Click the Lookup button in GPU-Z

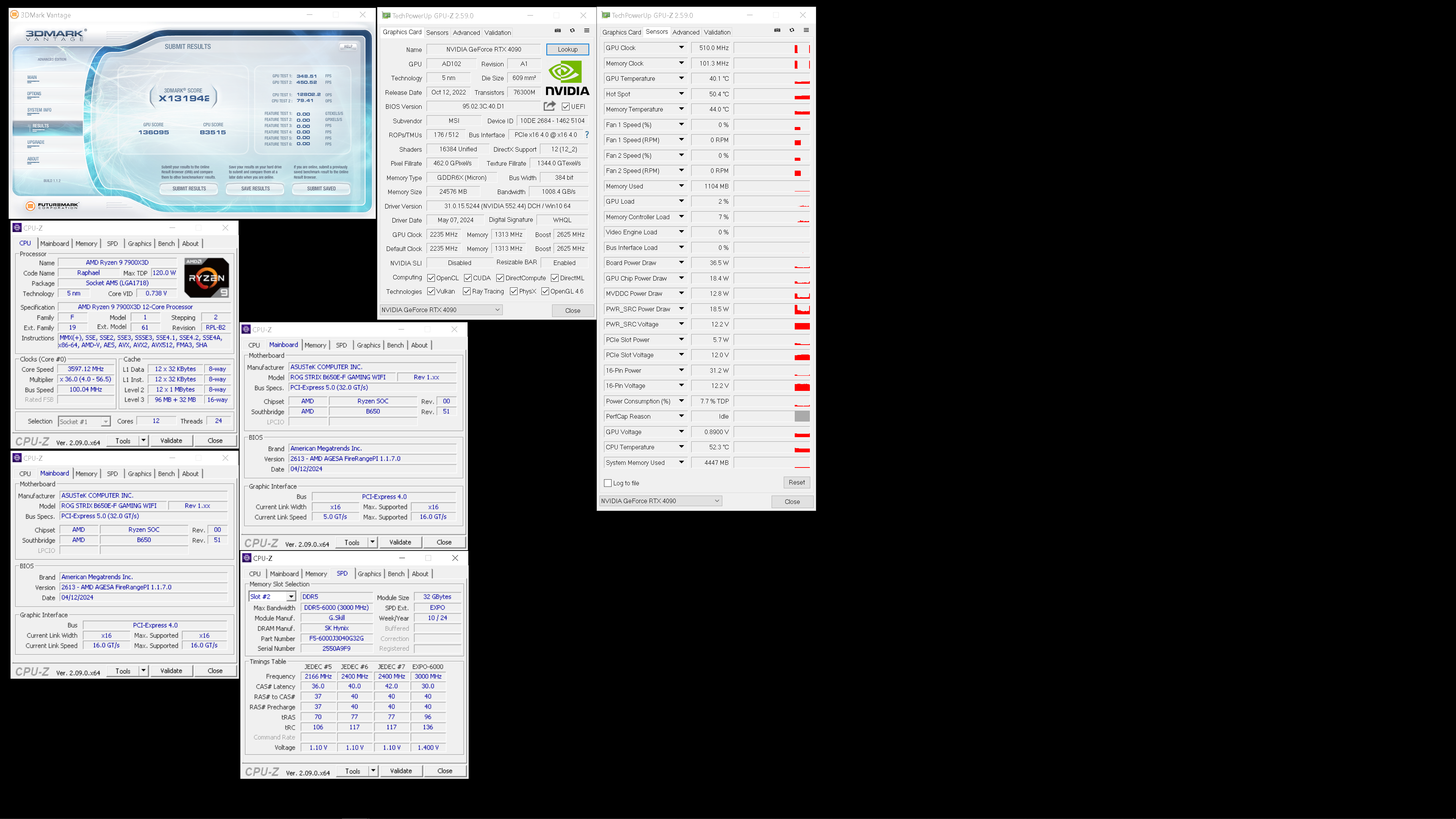(x=568, y=49)
